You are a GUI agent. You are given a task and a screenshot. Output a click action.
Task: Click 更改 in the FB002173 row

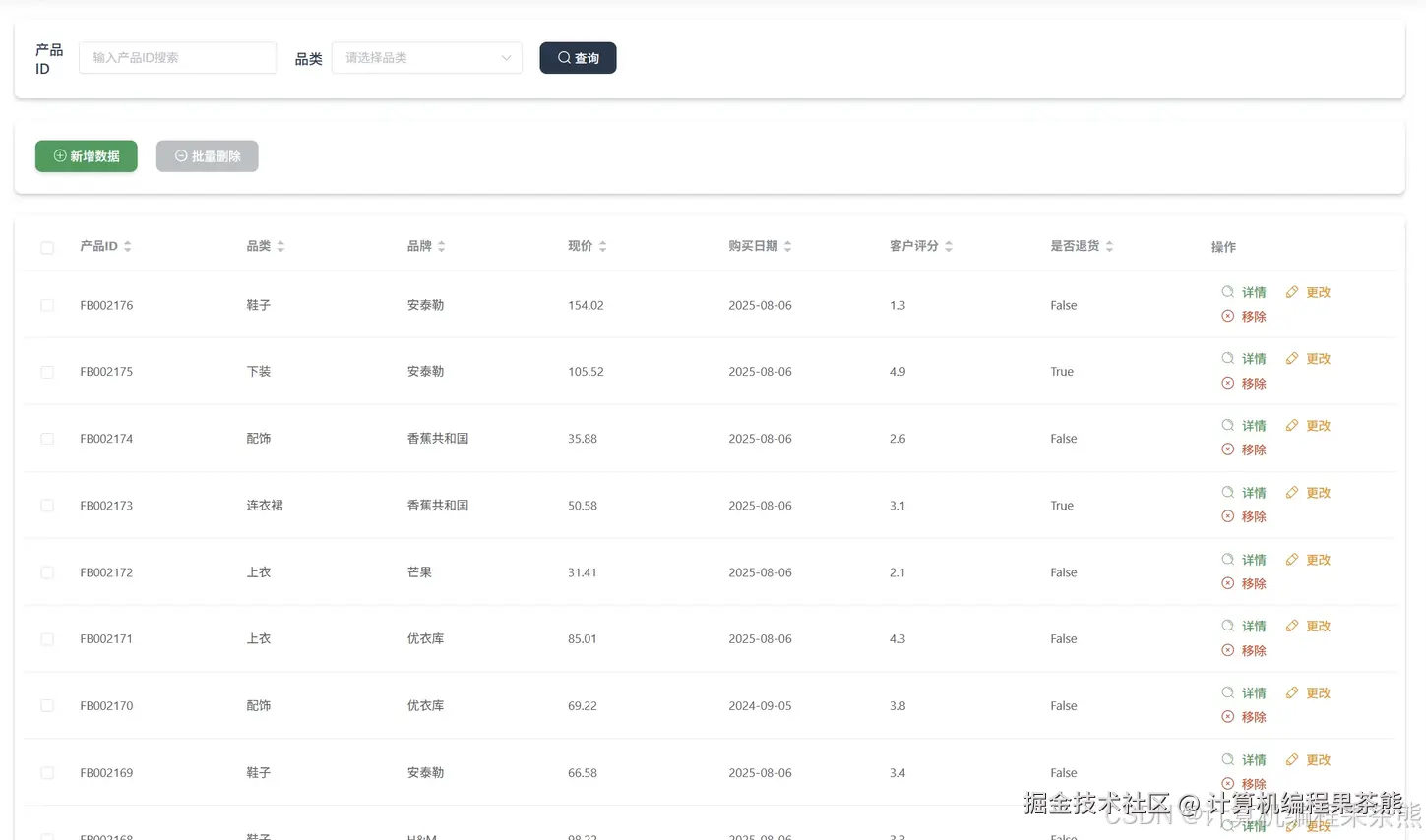pyautogui.click(x=1308, y=493)
